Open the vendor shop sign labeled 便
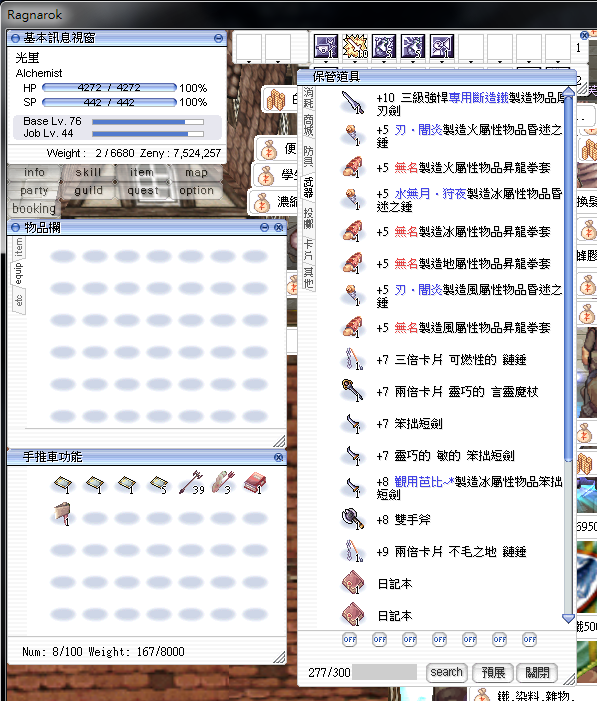 tap(277, 149)
